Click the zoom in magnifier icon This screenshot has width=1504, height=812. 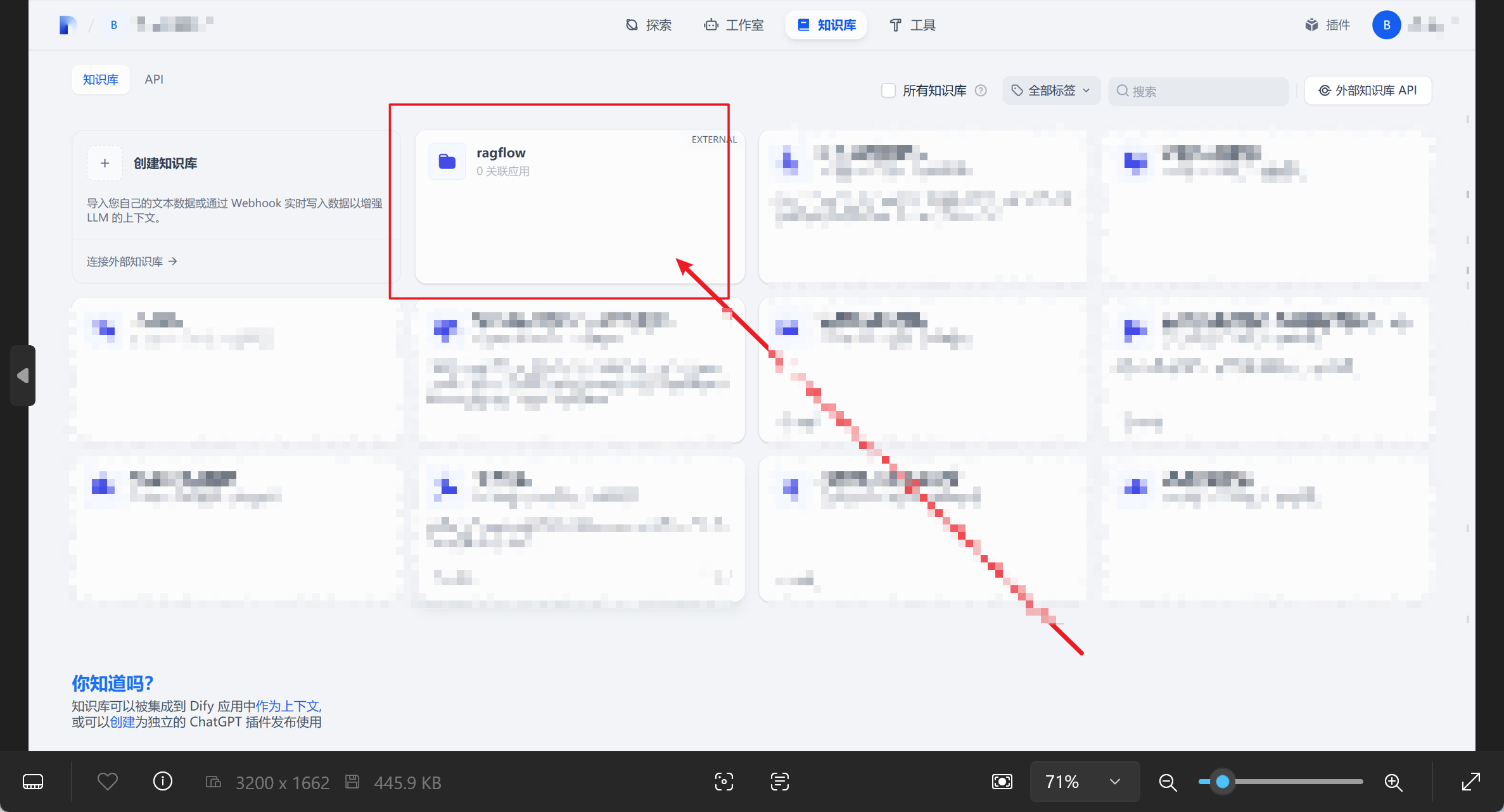1393,782
